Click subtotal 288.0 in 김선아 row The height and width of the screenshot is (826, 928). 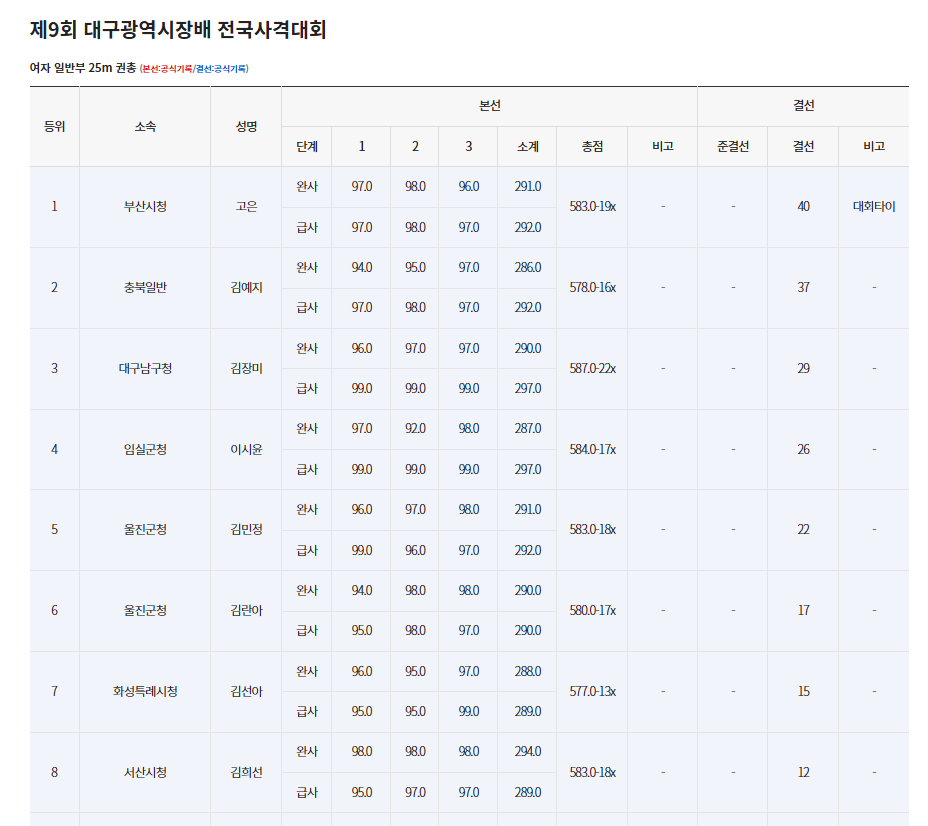(x=527, y=672)
